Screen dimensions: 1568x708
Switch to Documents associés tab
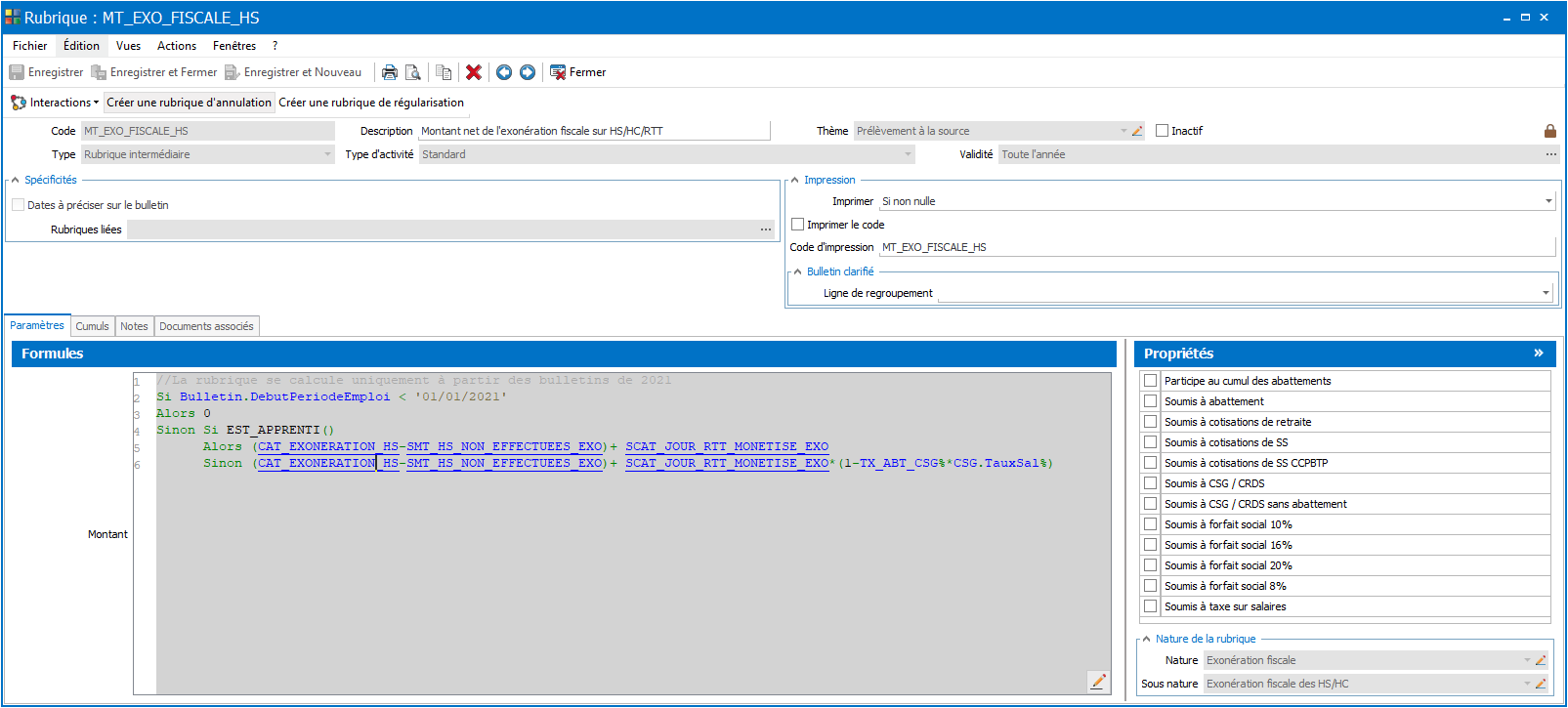[206, 326]
